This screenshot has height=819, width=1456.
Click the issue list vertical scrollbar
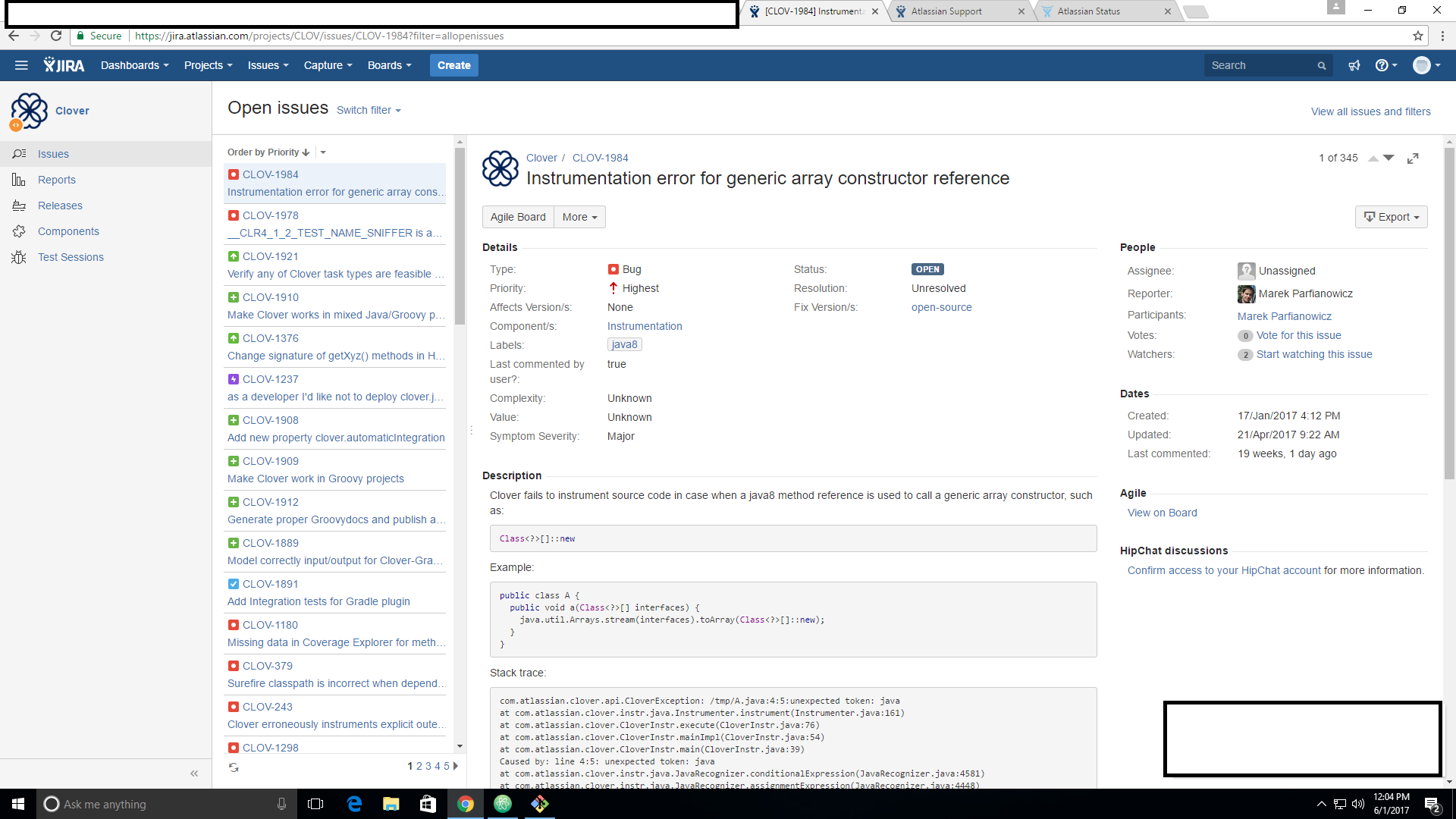460,237
